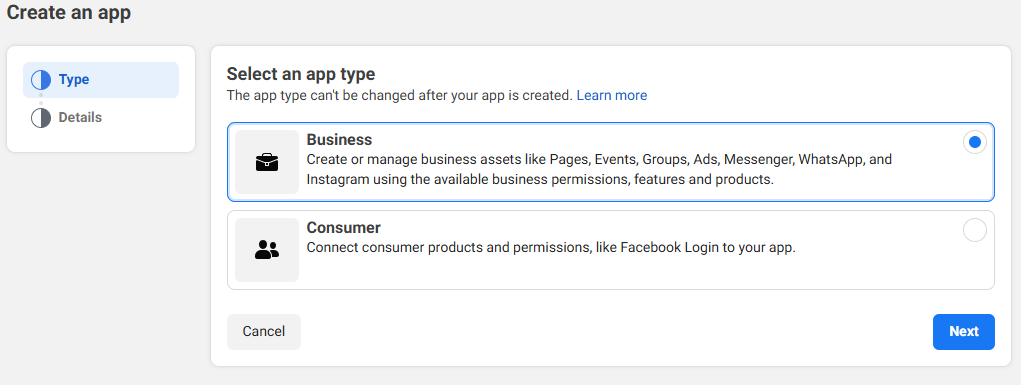Click the Consumer description mentioning Facebook Login
The height and width of the screenshot is (385, 1021).
(552, 248)
